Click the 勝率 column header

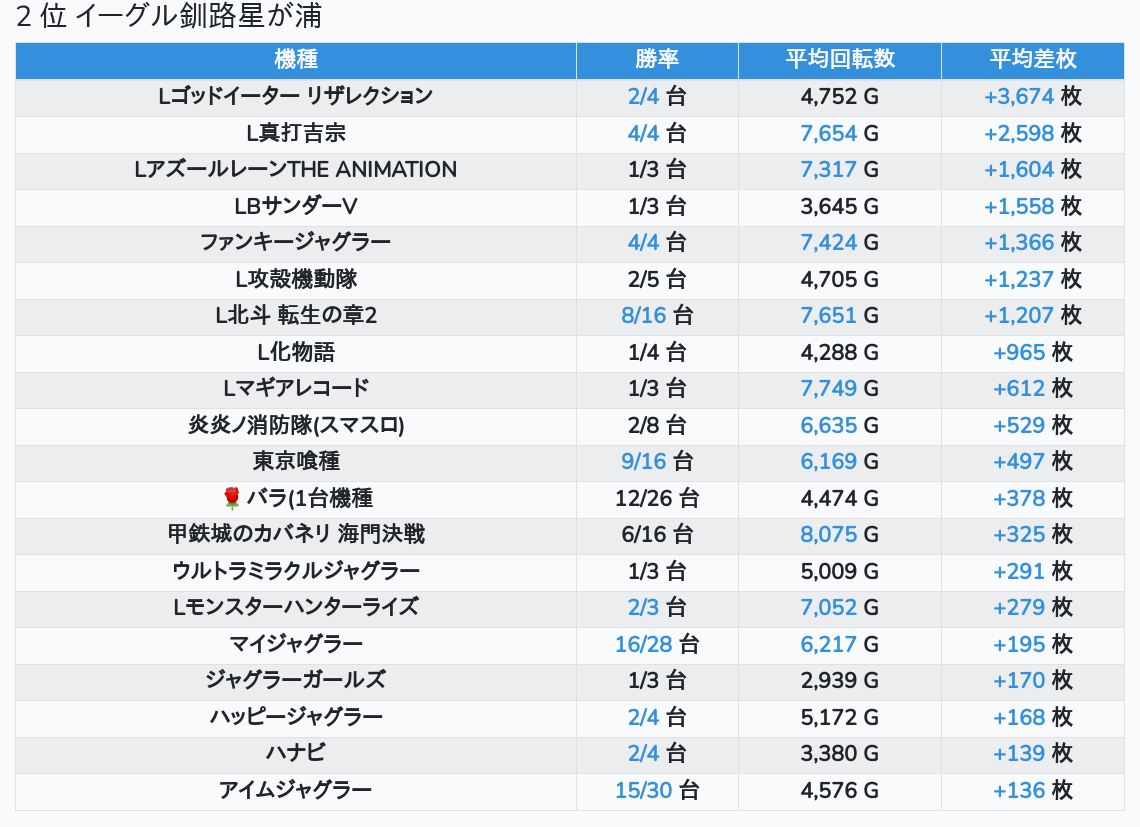pyautogui.click(x=657, y=60)
